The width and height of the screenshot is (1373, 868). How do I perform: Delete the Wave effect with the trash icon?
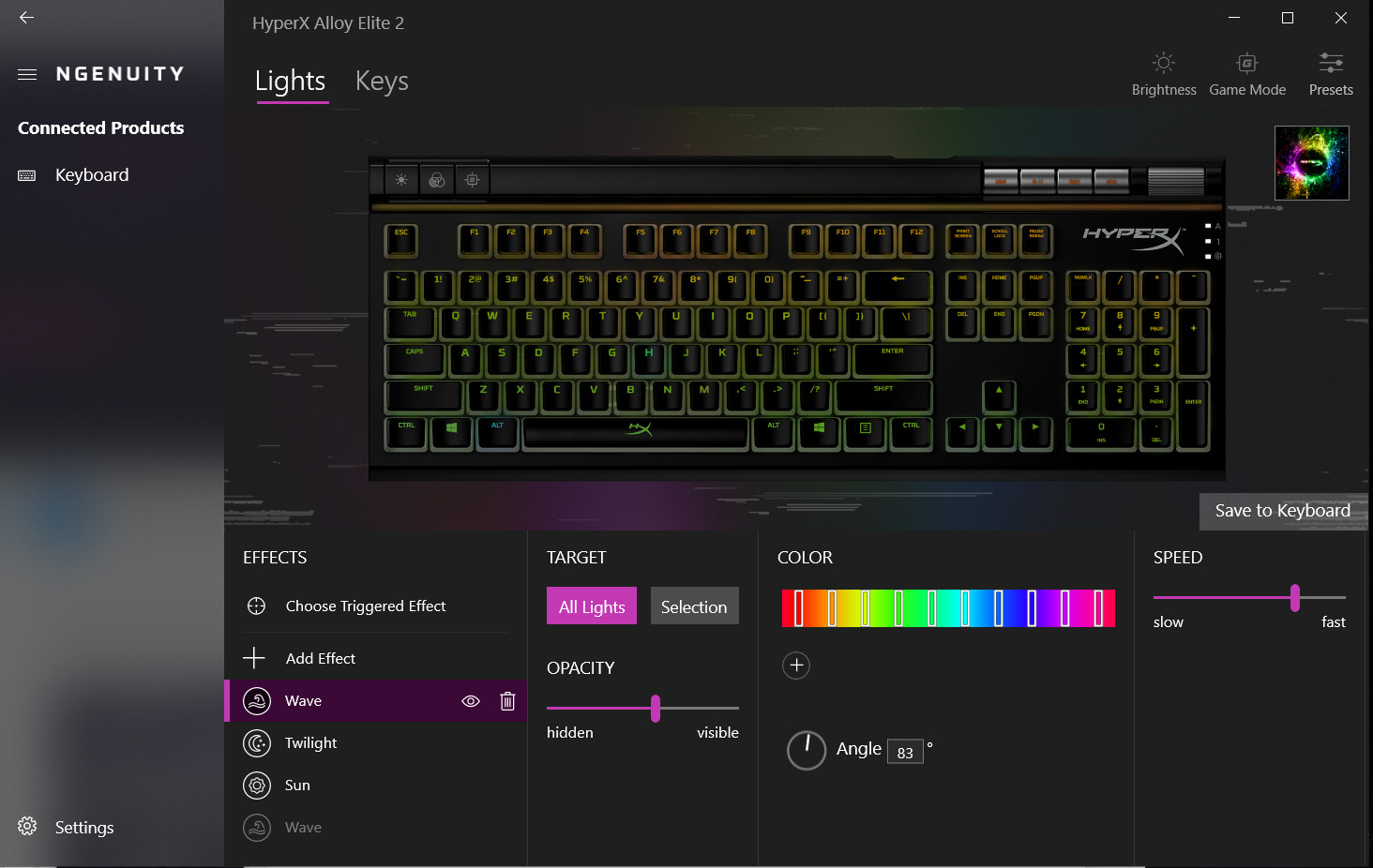click(x=507, y=700)
